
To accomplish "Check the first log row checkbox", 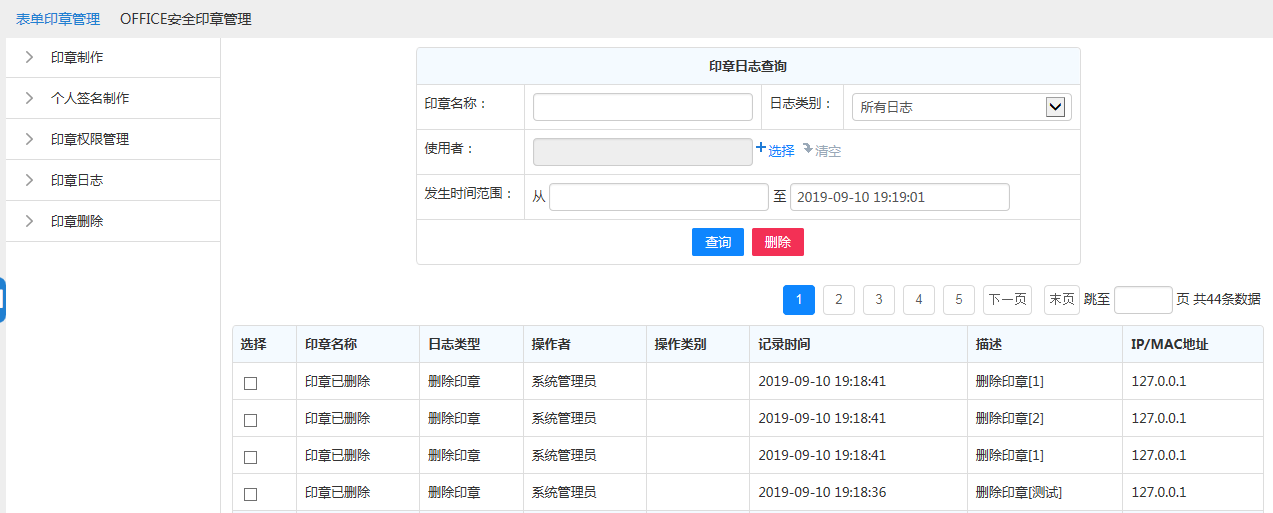I will [251, 383].
